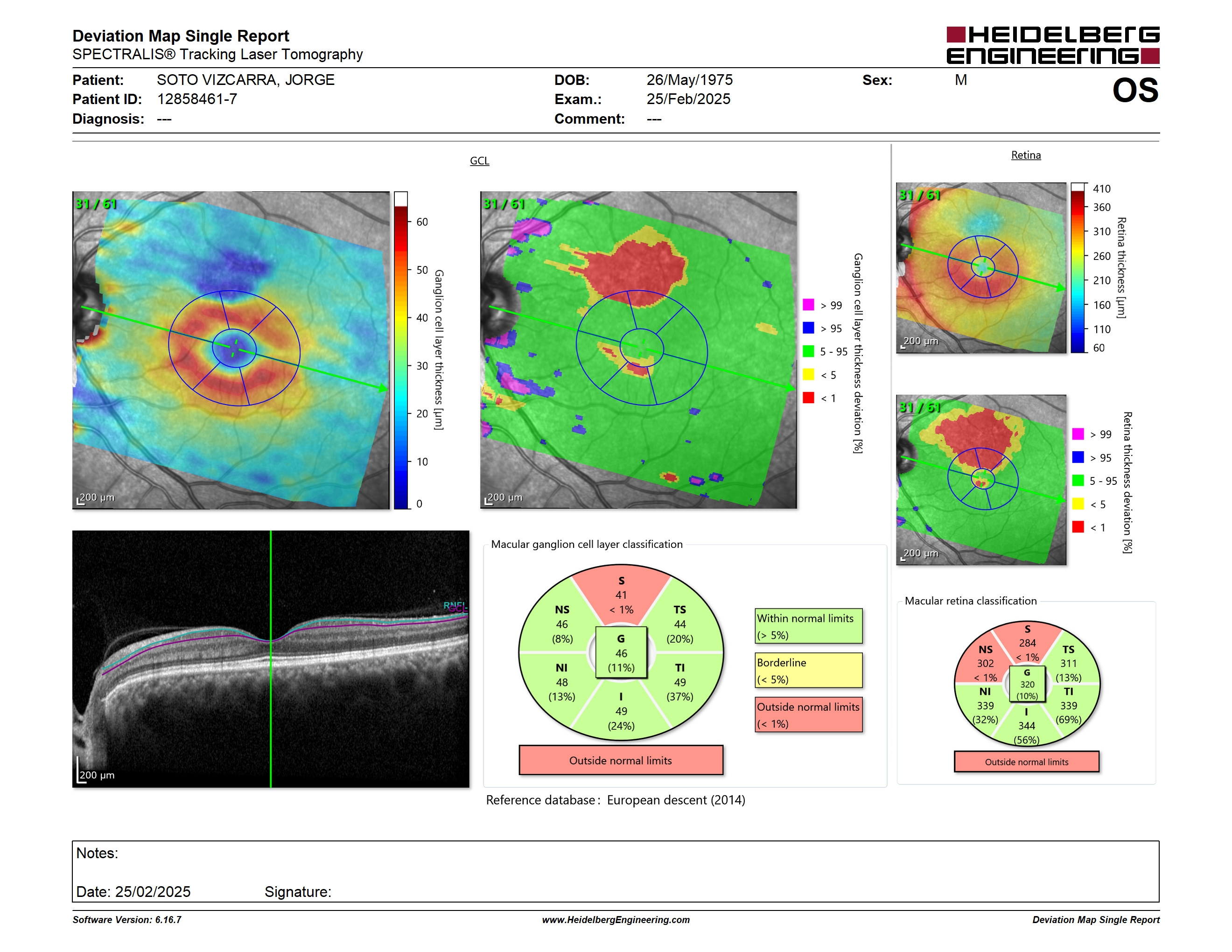This screenshot has width=1232, height=952.
Task: Click the I sector 49 (24%) in GCL chart
Action: click(x=621, y=711)
